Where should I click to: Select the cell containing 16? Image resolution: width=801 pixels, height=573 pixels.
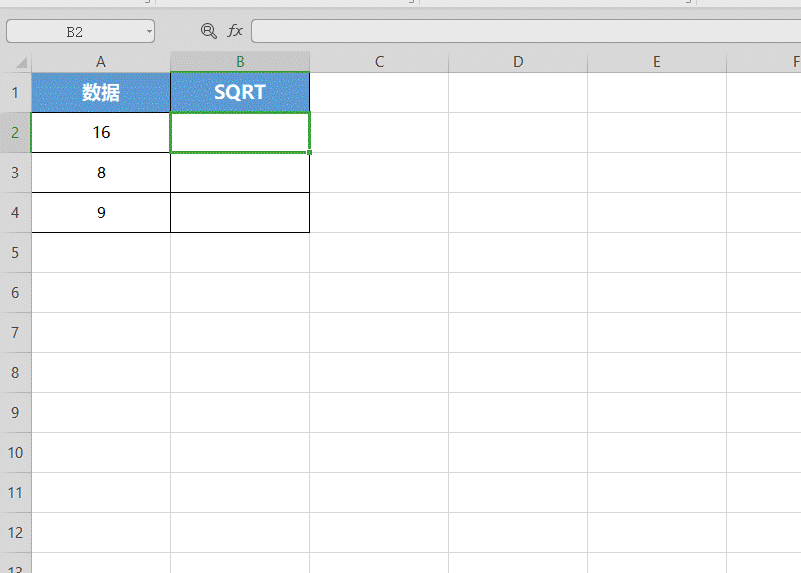tap(101, 133)
